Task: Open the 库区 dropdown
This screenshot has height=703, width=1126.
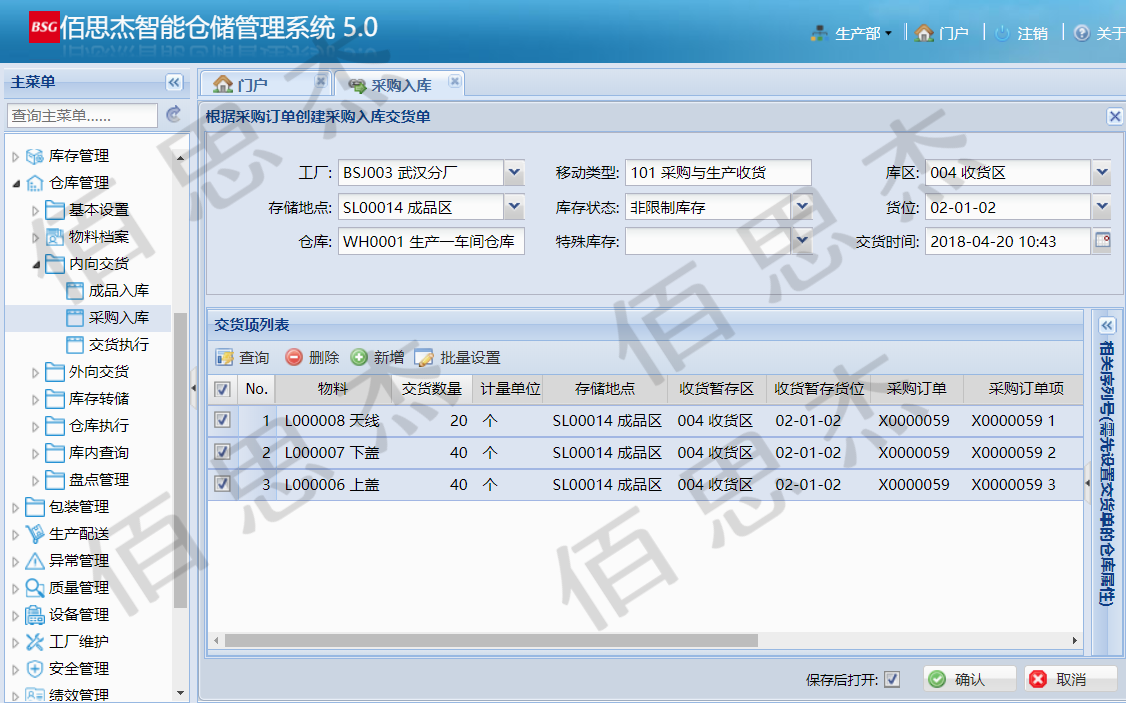Action: click(x=1102, y=173)
